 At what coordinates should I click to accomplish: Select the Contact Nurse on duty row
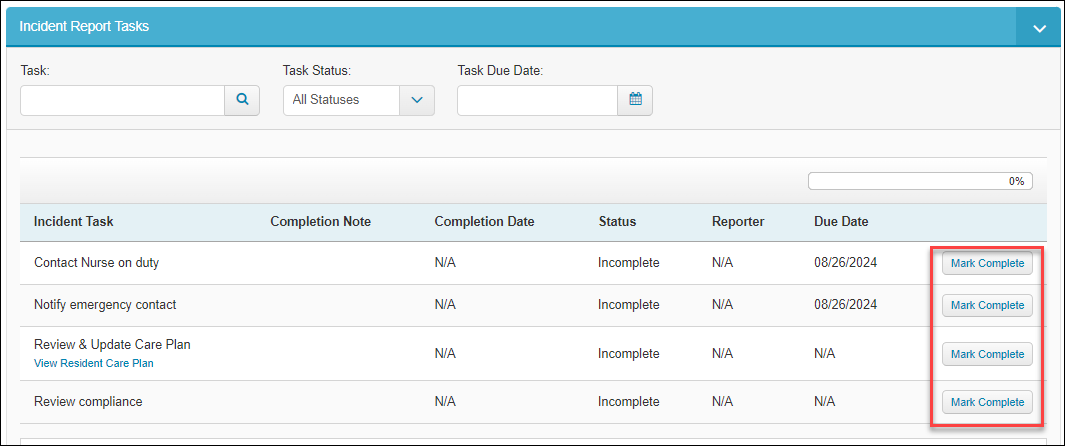533,263
